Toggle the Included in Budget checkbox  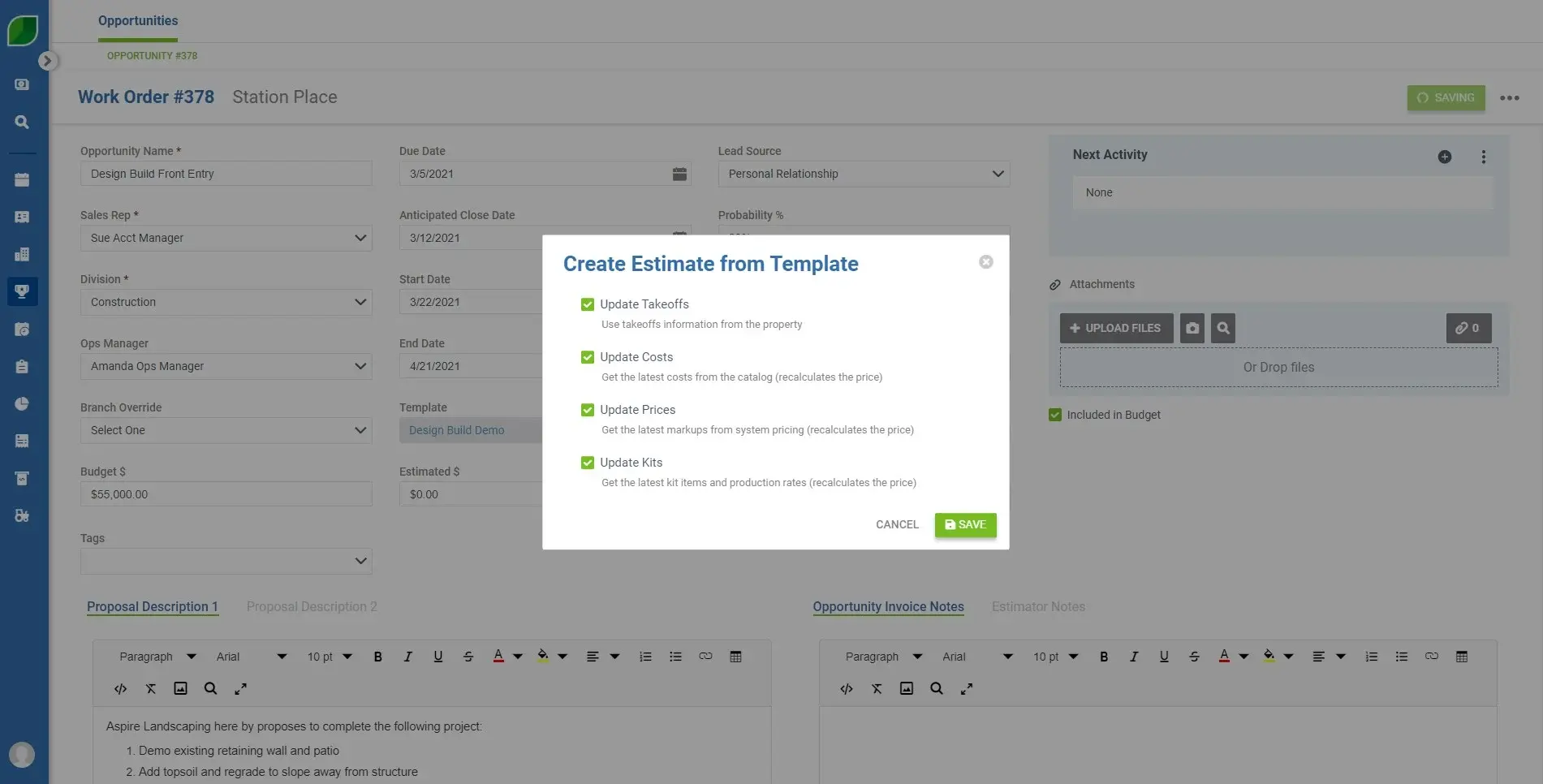click(x=1054, y=414)
